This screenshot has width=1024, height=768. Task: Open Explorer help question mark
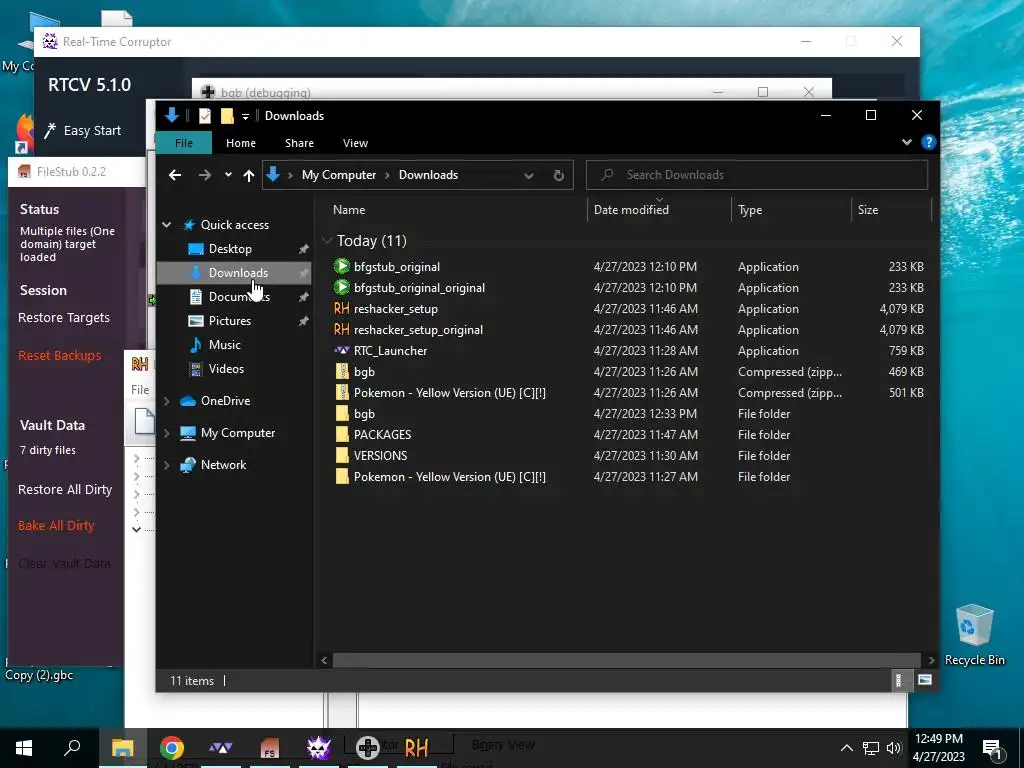pyautogui.click(x=929, y=142)
